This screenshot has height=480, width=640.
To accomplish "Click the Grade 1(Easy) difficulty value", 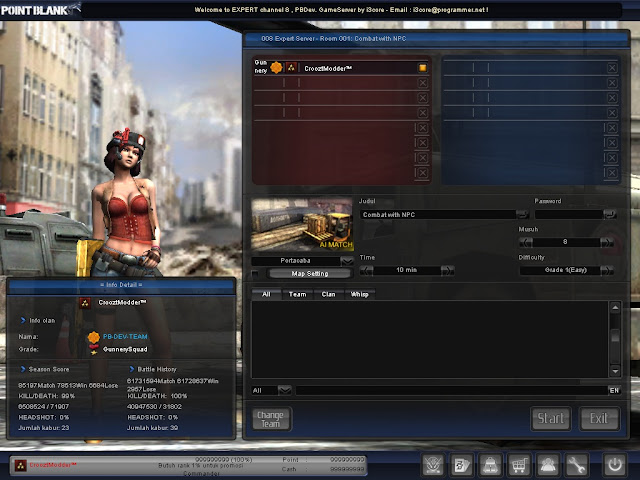I will pos(566,270).
